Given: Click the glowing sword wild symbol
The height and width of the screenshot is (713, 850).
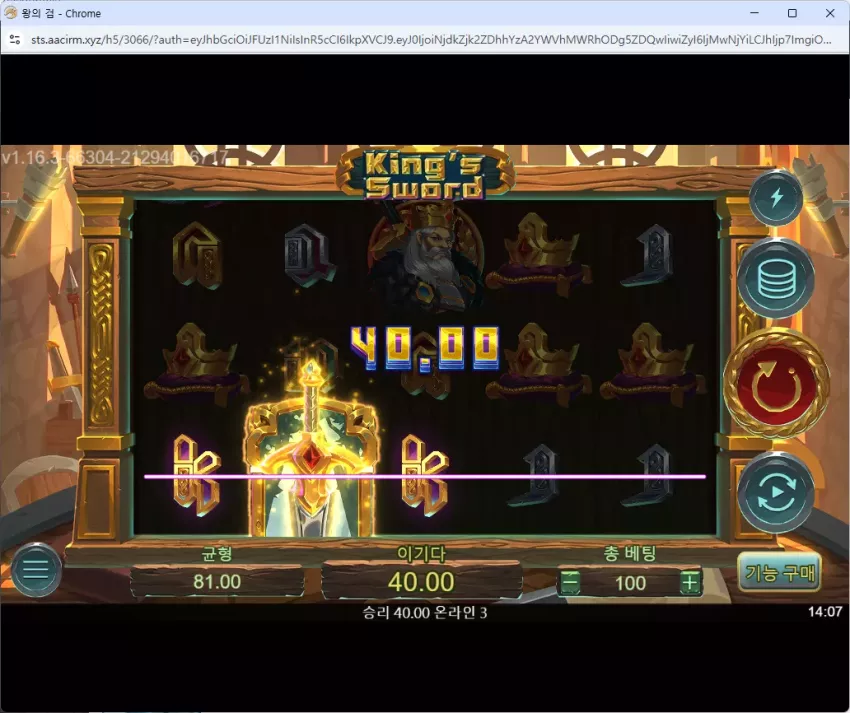Looking at the screenshot, I should tap(311, 450).
